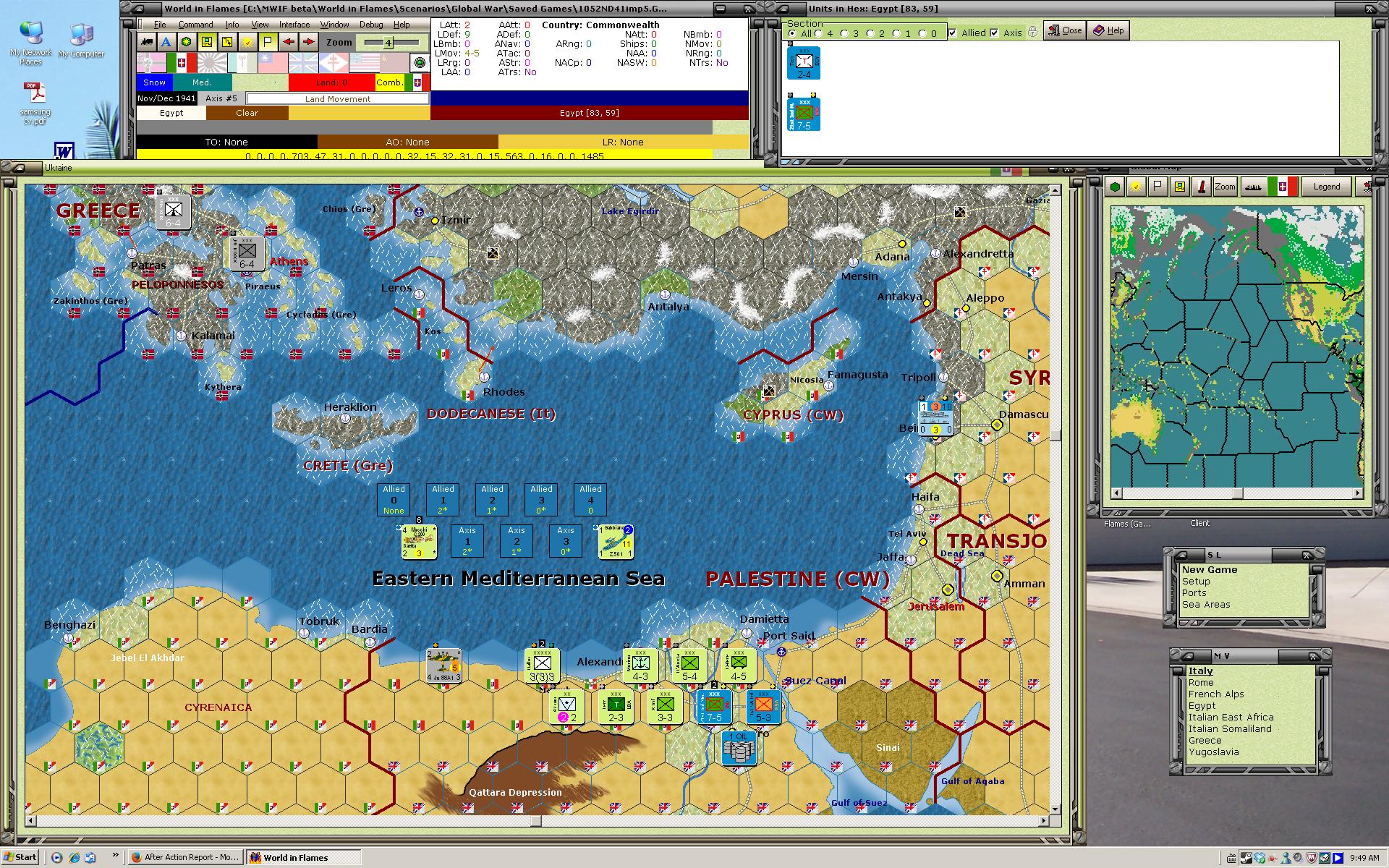1389x868 pixels.
Task: Click the oil resource counter below Cairo
Action: pos(739,747)
